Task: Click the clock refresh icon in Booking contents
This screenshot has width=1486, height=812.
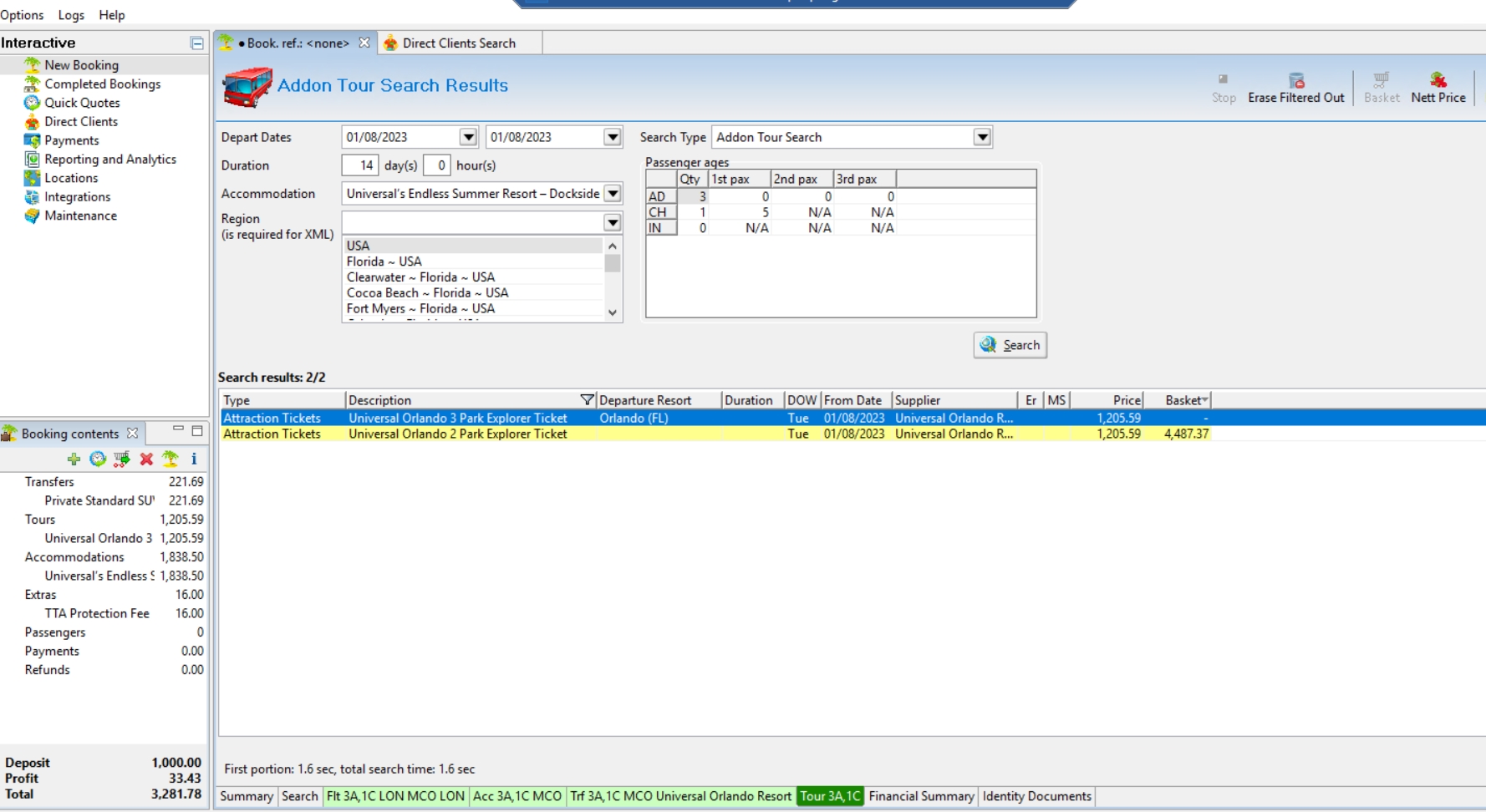Action: (98, 459)
